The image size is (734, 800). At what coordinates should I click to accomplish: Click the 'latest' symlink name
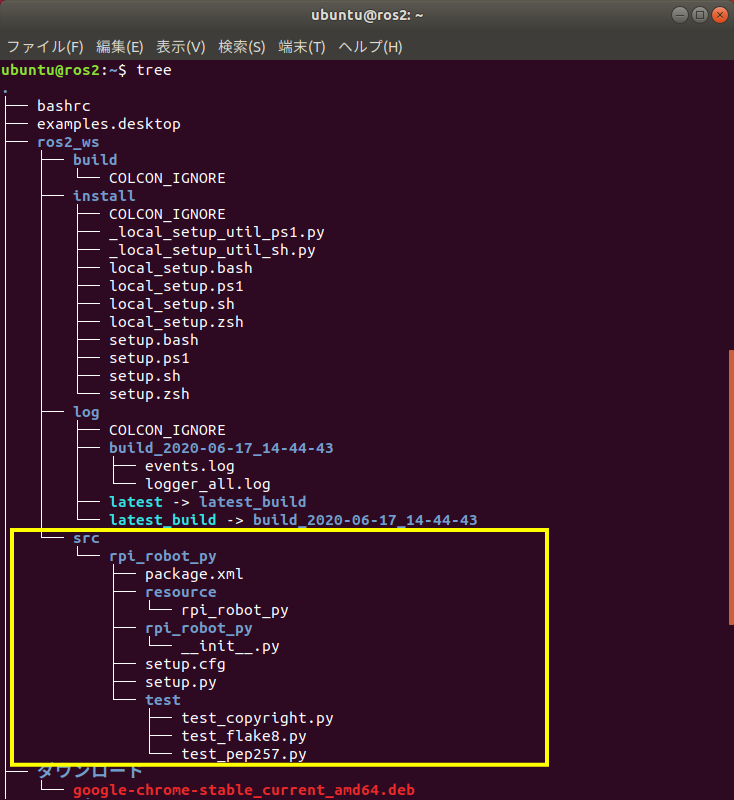[x=136, y=502]
